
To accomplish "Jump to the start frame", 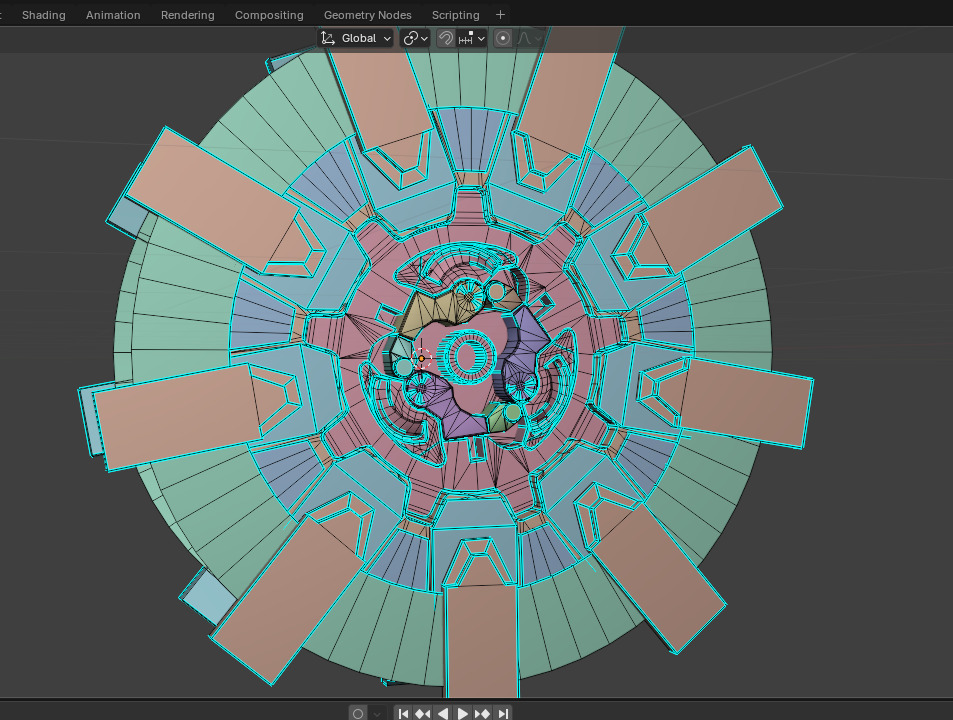I will point(403,713).
